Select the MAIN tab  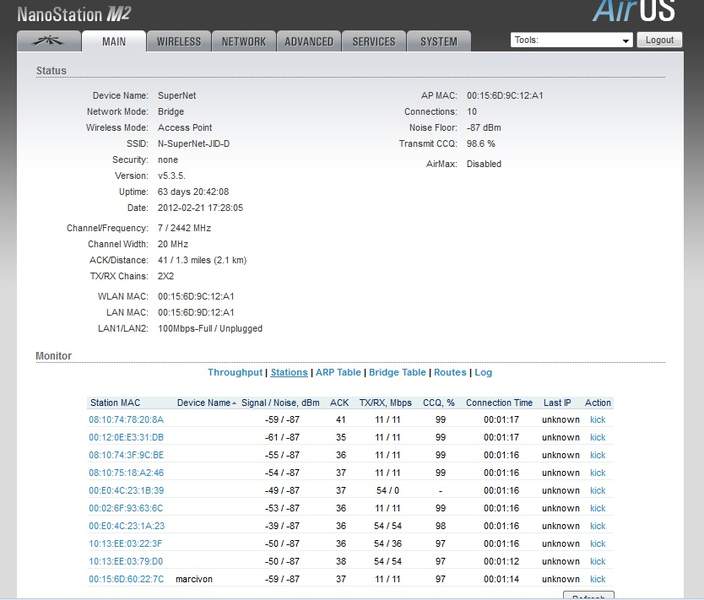click(114, 41)
